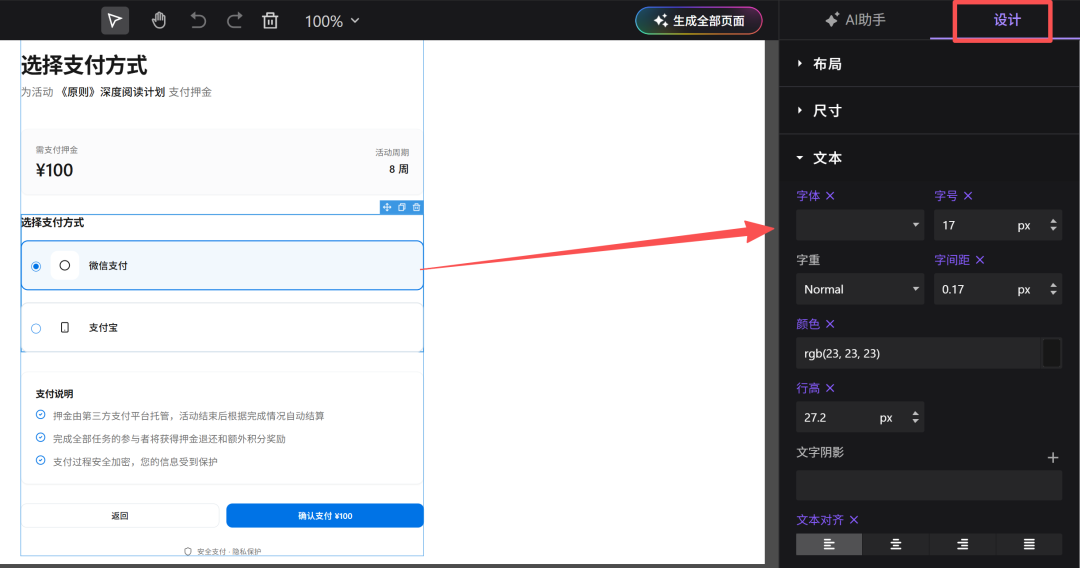The width and height of the screenshot is (1080, 568).
Task: Align text to the right
Action: [x=962, y=544]
